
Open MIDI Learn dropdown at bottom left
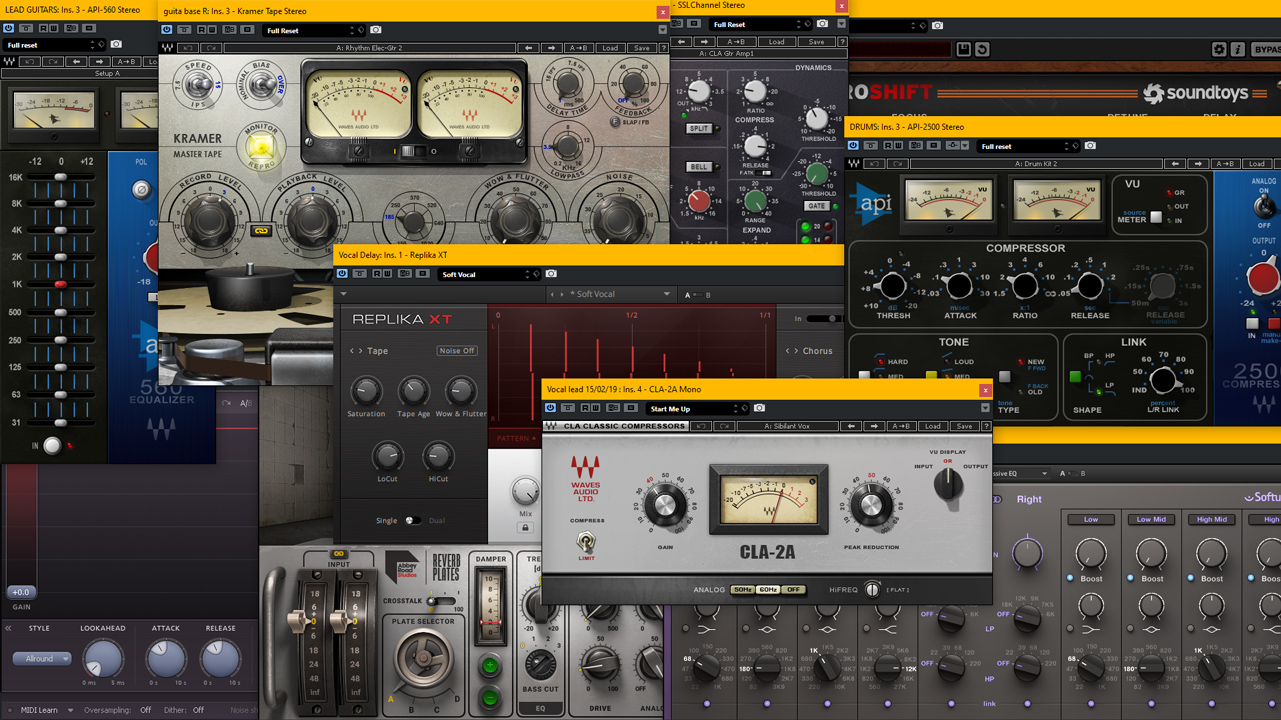pyautogui.click(x=47, y=710)
